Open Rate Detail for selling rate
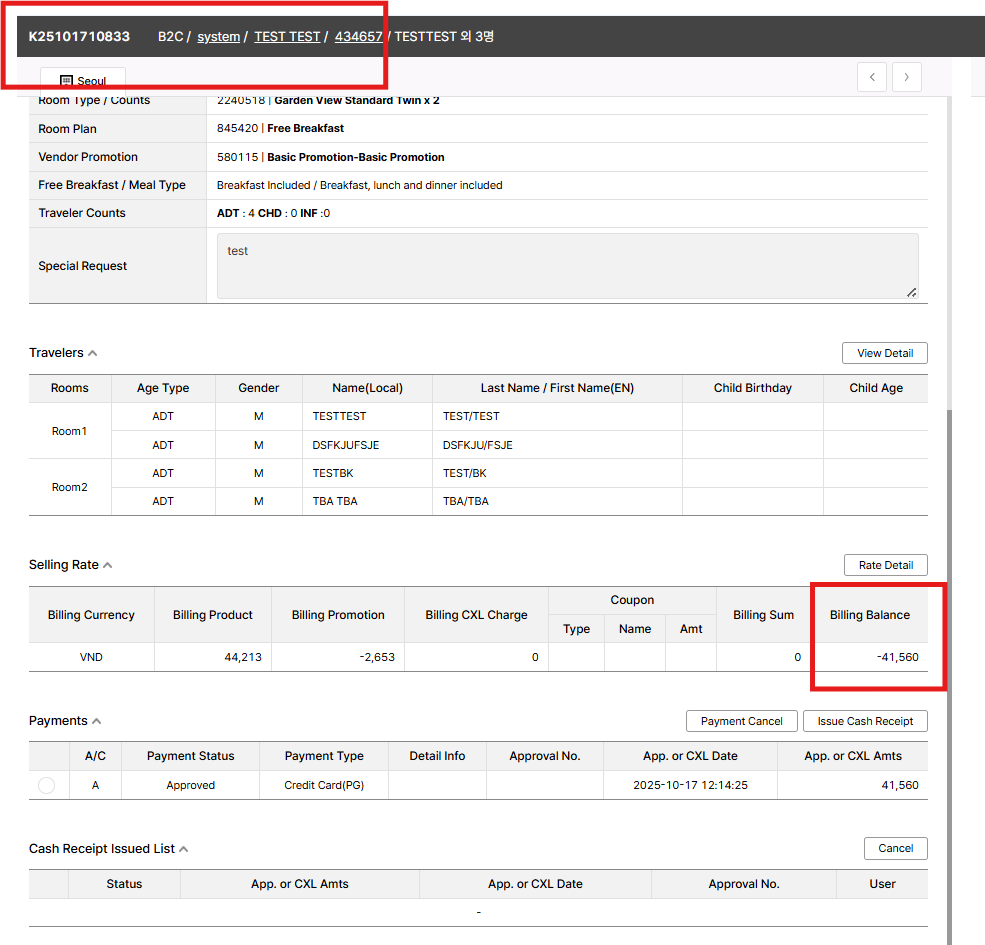This screenshot has height=945, width=985. pos(885,565)
